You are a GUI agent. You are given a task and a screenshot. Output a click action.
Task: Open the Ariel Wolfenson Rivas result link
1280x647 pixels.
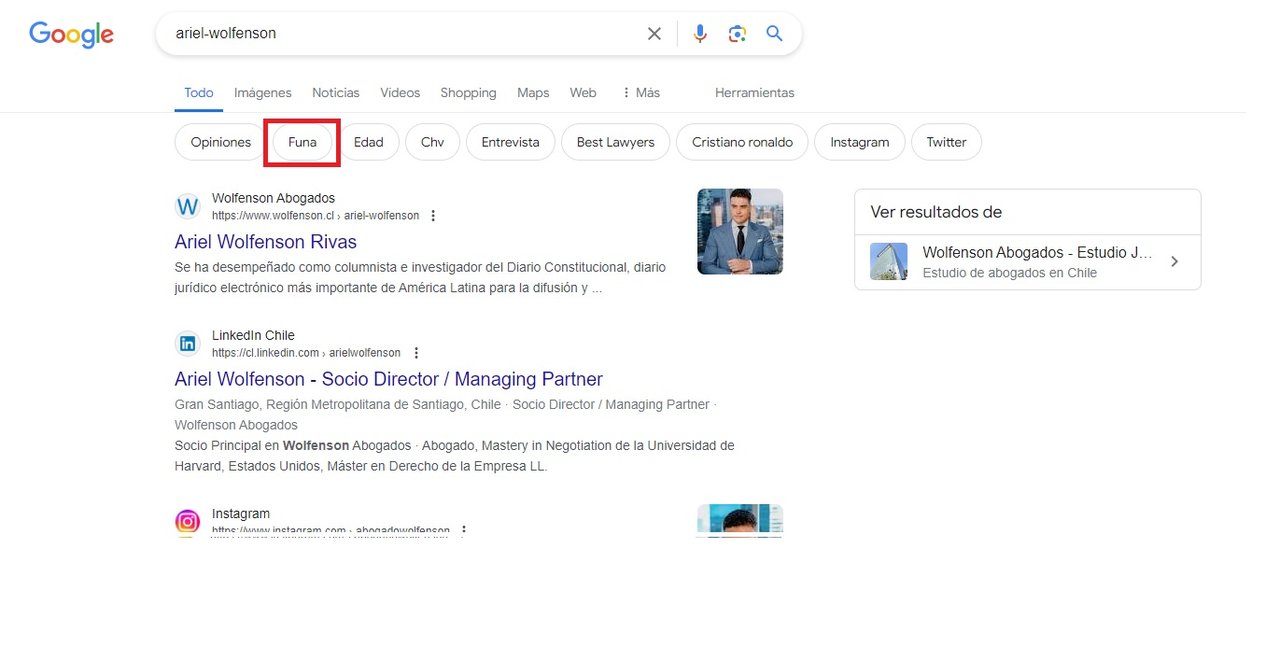coord(266,242)
